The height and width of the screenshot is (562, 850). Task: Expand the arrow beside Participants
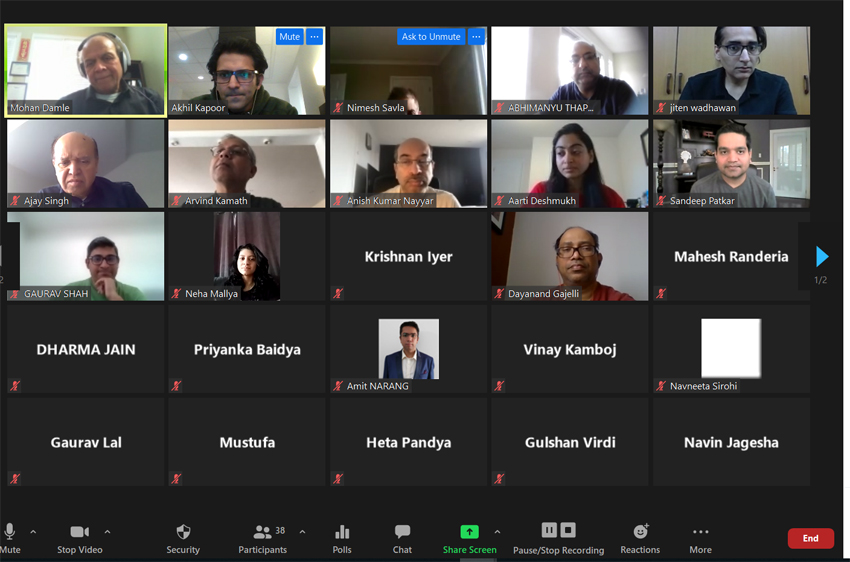click(x=302, y=532)
